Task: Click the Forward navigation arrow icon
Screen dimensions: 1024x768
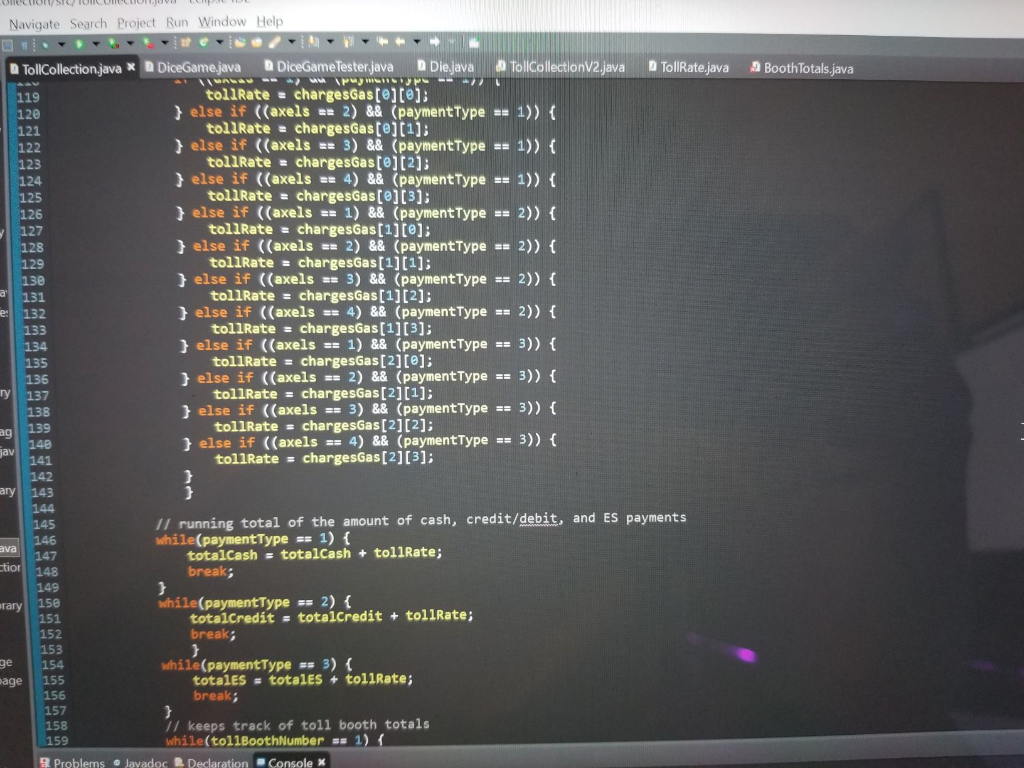Action: [434, 42]
